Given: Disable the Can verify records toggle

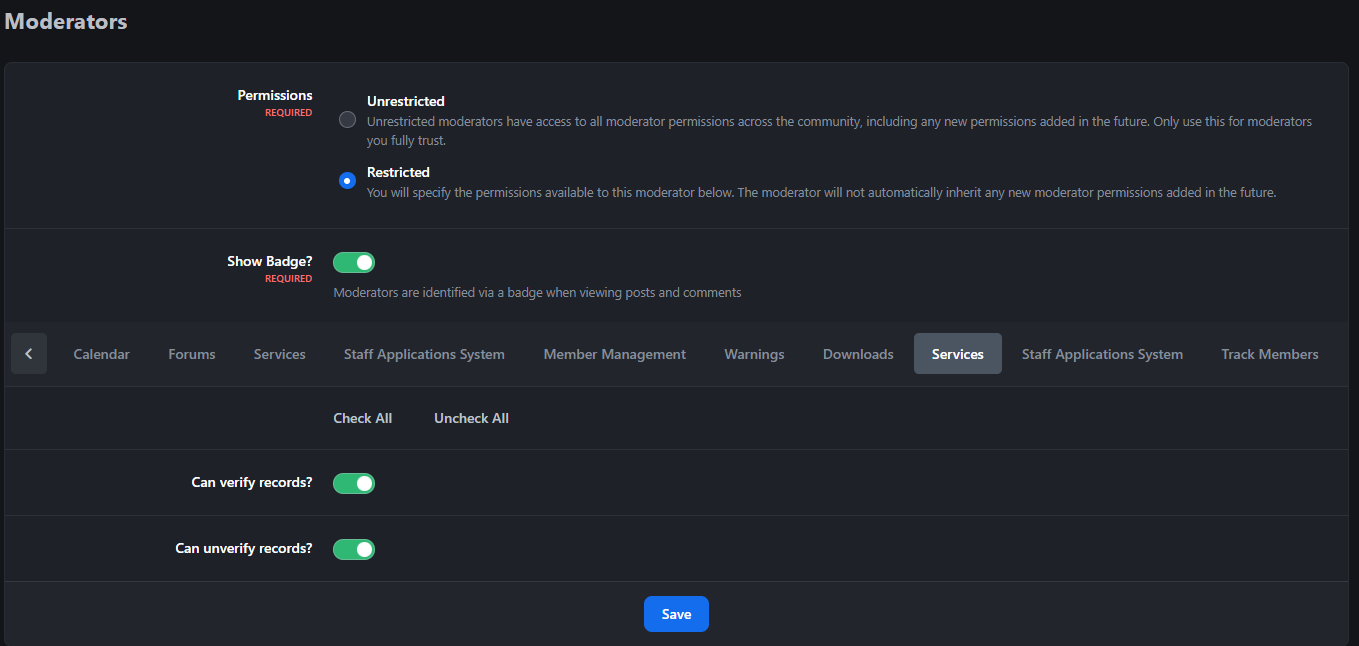Looking at the screenshot, I should point(354,483).
